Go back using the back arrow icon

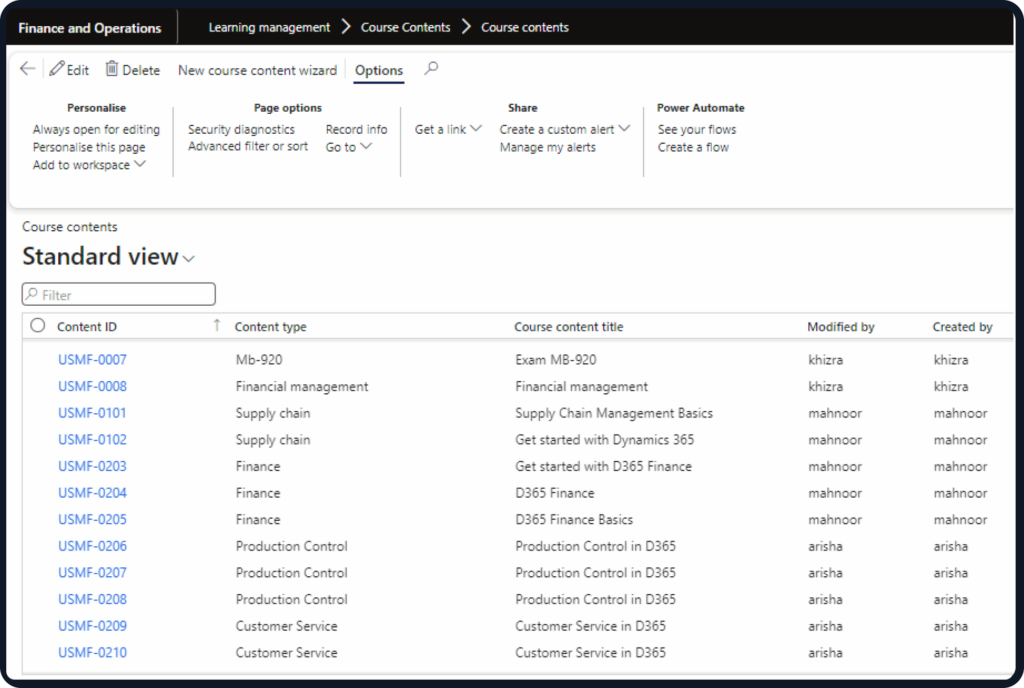(27, 69)
